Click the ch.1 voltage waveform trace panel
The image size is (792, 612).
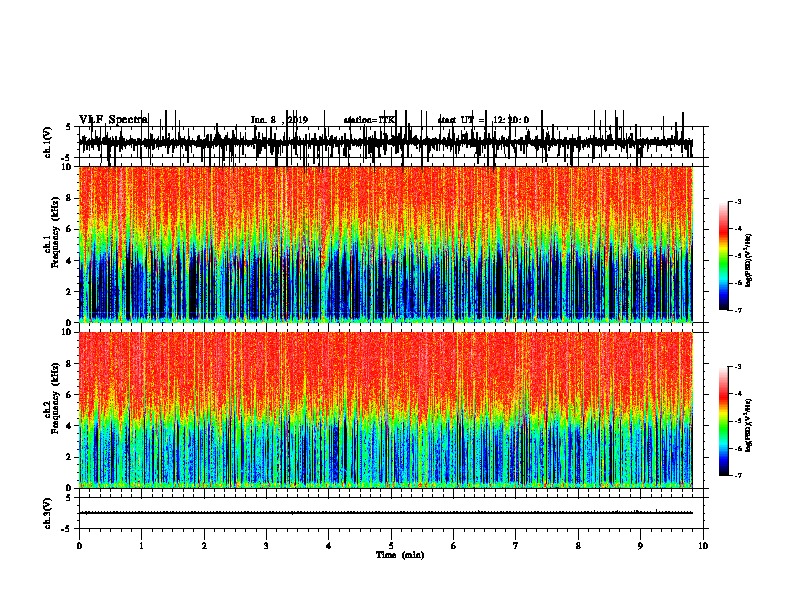(390, 142)
